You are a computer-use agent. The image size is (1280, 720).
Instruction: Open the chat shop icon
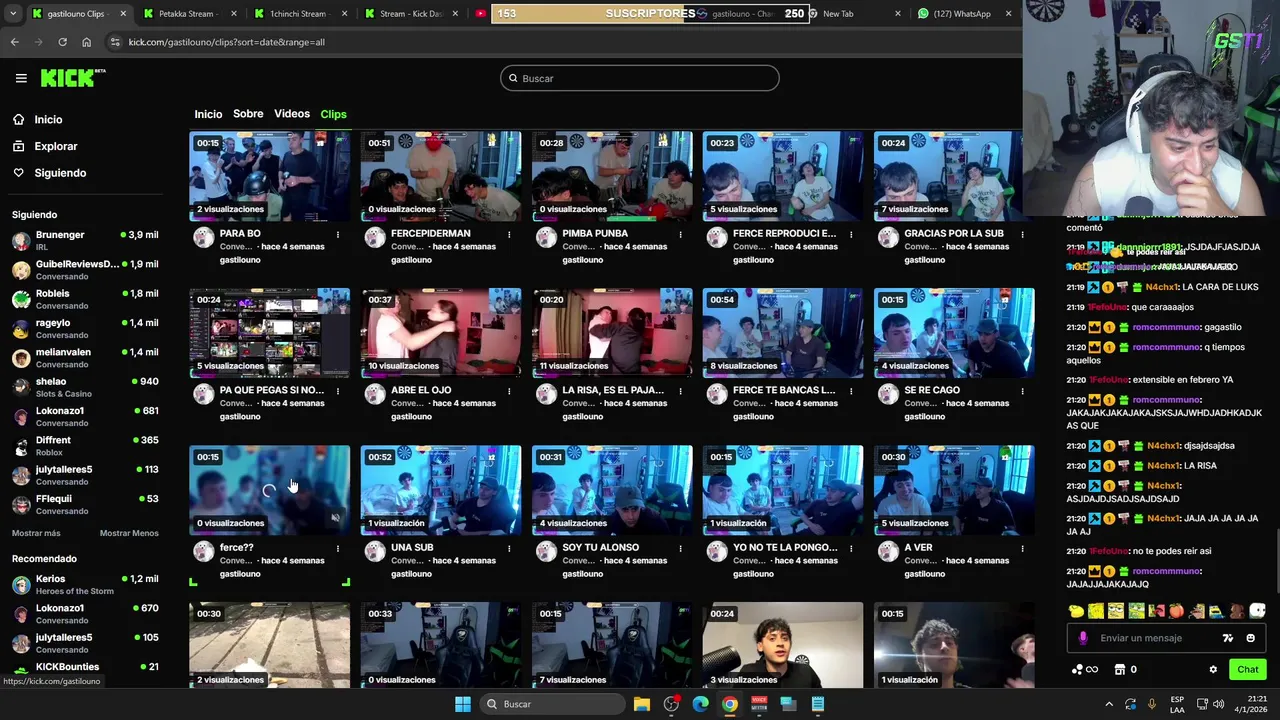pyautogui.click(x=1120, y=669)
